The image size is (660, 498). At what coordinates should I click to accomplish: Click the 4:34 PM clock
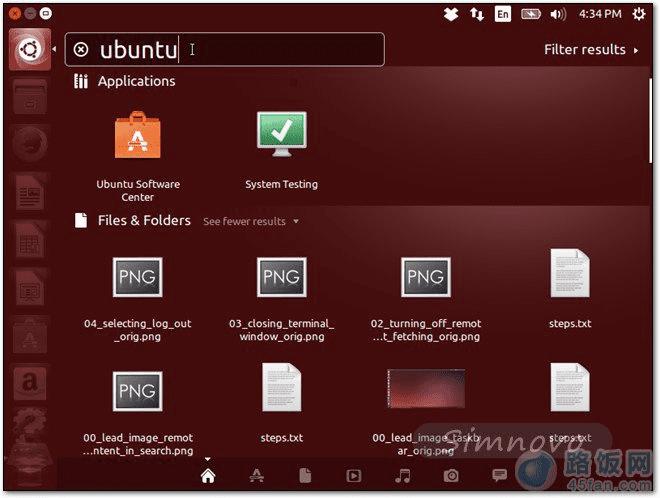600,14
